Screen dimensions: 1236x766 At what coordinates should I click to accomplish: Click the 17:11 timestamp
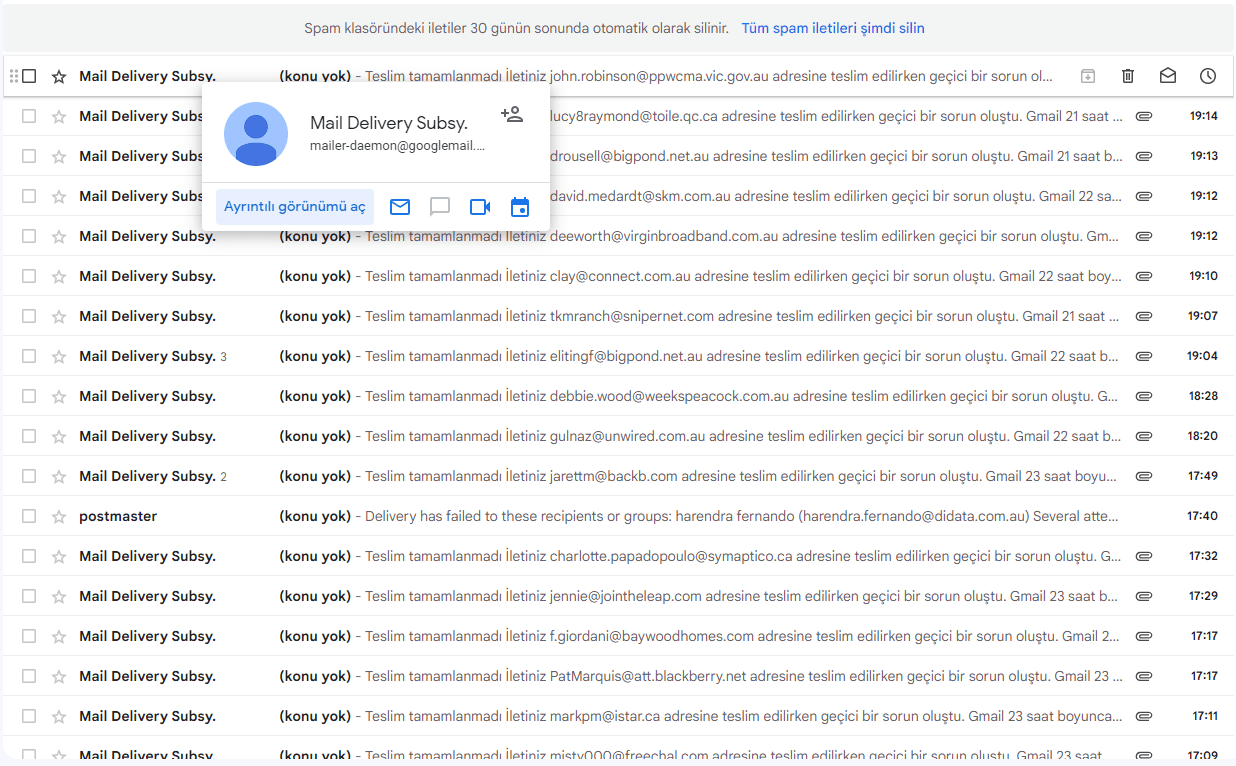pos(1204,716)
